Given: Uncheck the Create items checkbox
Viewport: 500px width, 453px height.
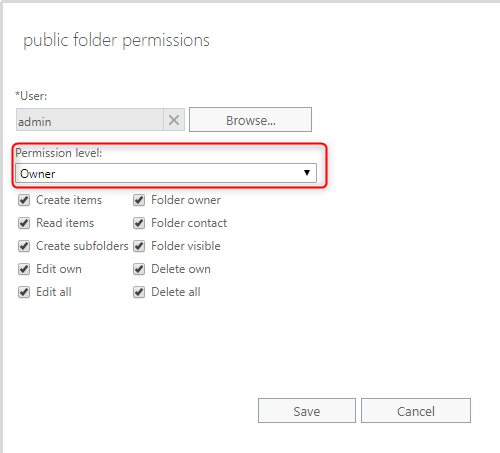Looking at the screenshot, I should (24, 200).
